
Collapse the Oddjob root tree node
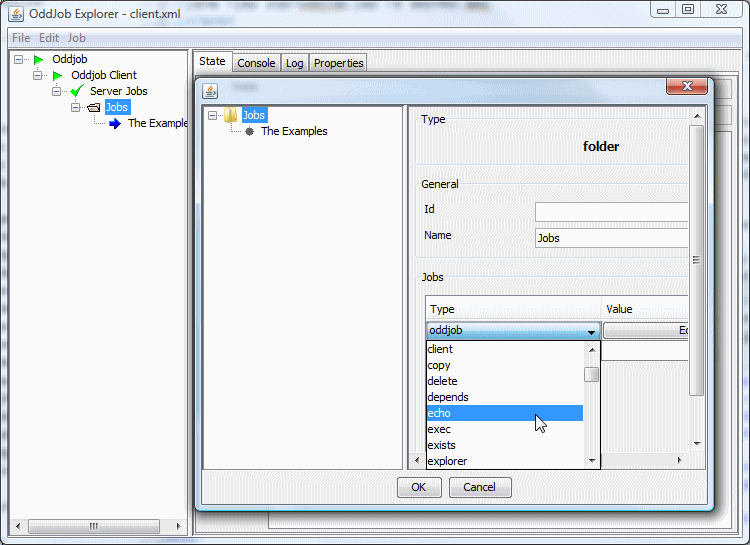pos(19,60)
